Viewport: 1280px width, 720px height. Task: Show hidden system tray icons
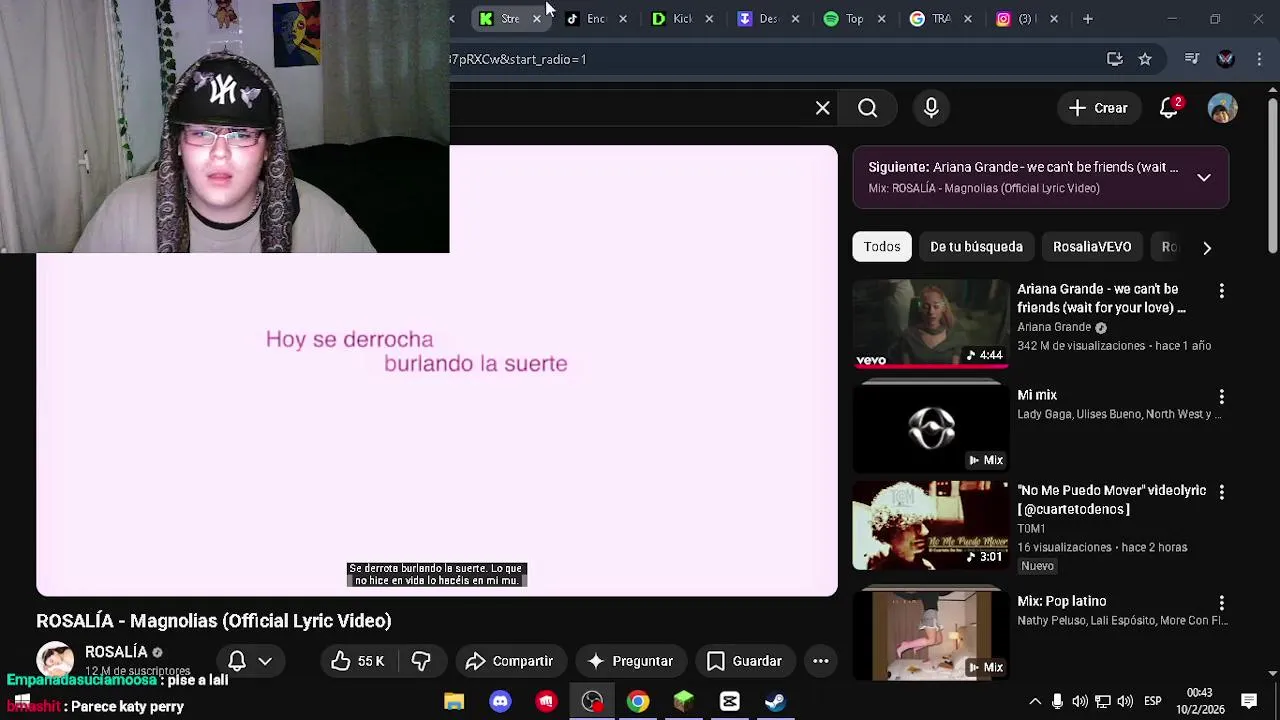[x=1035, y=701]
